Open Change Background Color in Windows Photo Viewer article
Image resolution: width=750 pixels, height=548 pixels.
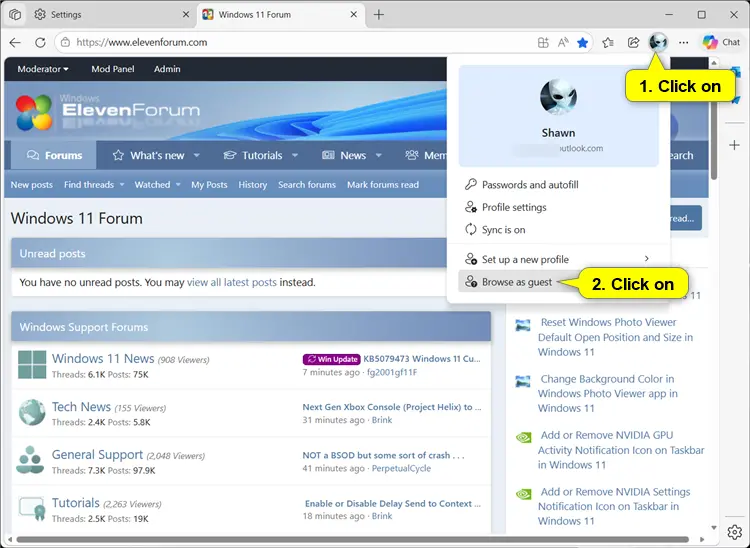coord(607,394)
